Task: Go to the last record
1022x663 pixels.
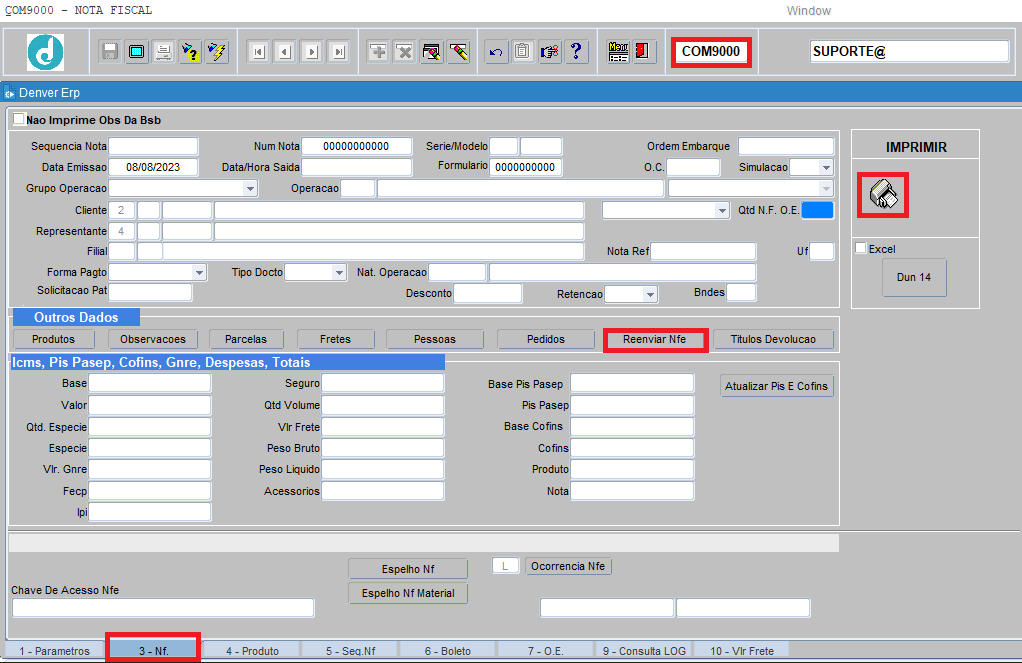Action: point(339,52)
